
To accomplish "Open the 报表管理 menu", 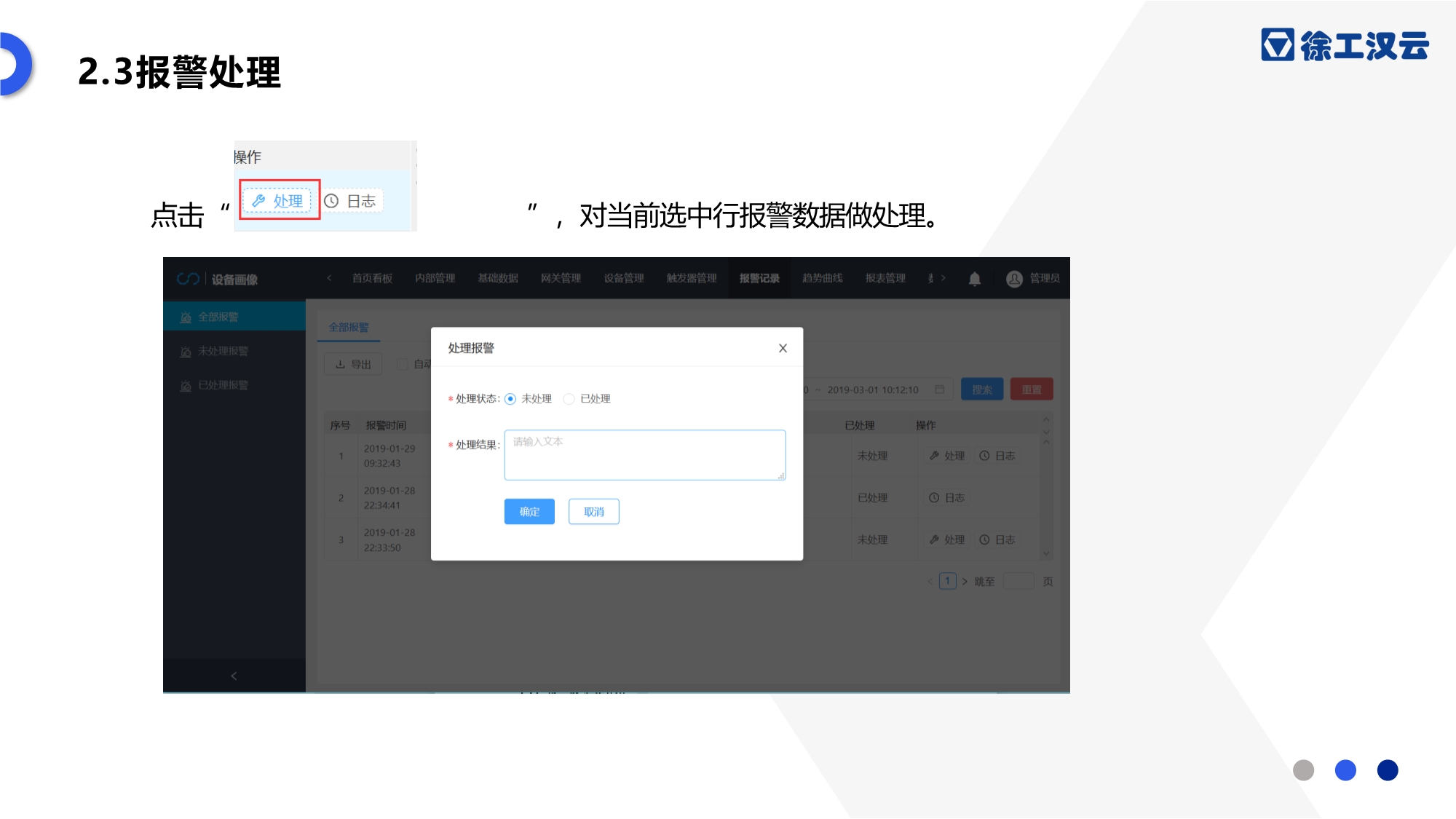I will point(885,278).
